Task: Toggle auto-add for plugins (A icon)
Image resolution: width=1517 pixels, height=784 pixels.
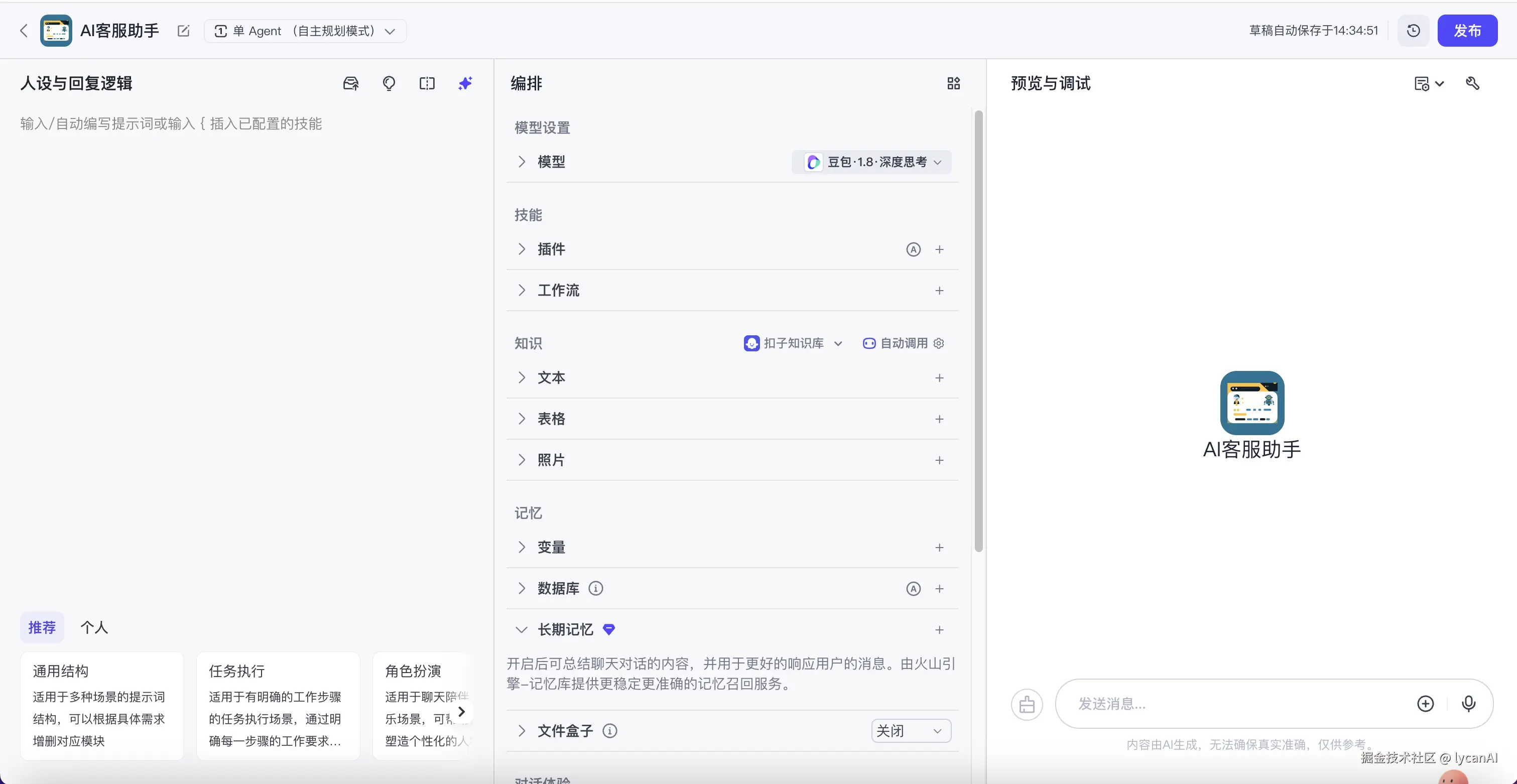Action: (x=913, y=250)
